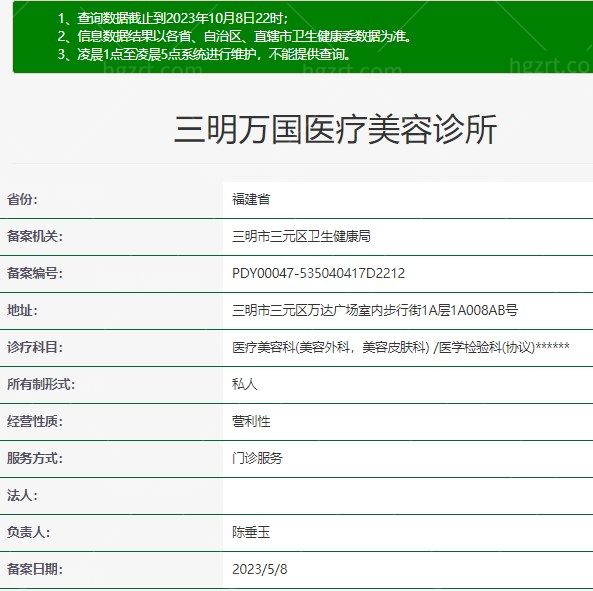Select the value 福建省
This screenshot has height=591, width=593.
[x=251, y=199]
